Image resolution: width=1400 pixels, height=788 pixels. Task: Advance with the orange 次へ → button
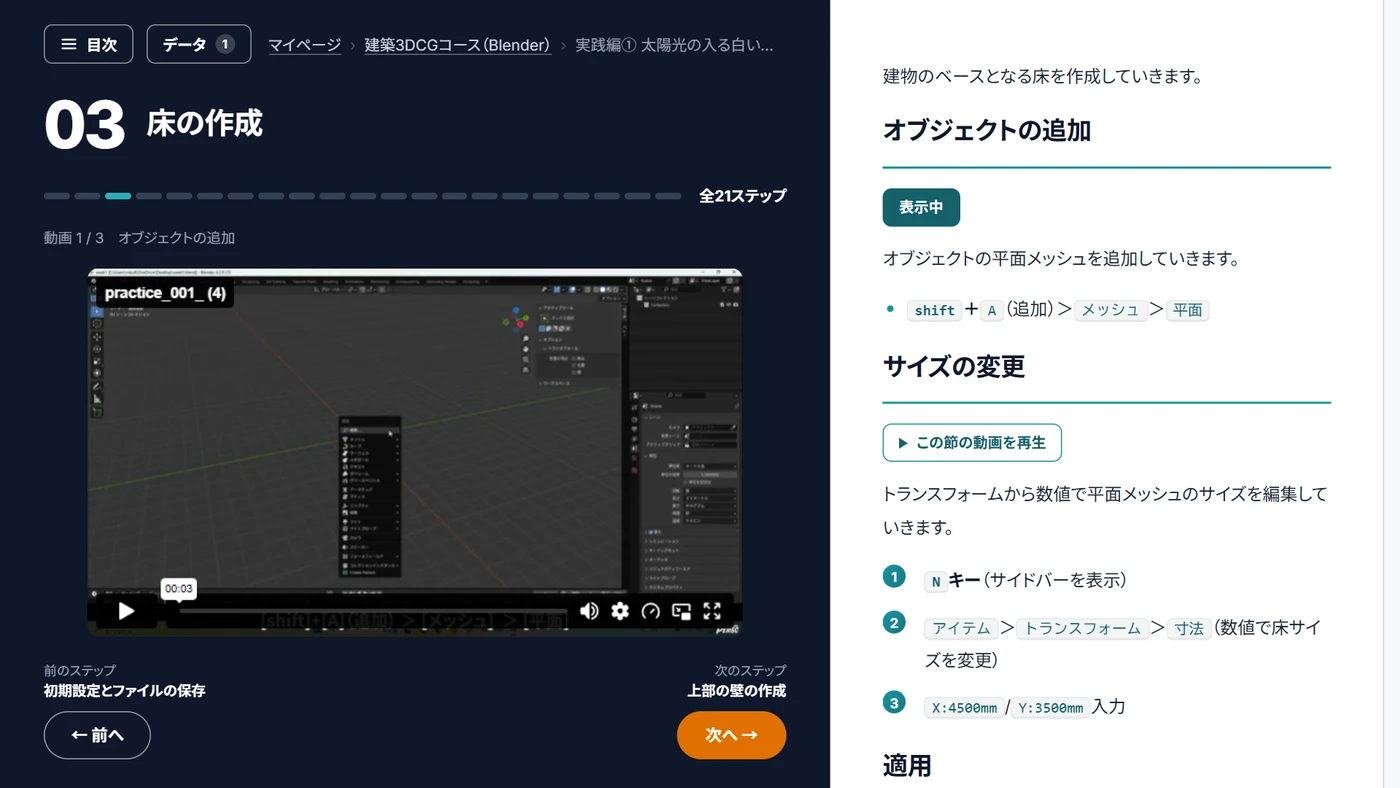[731, 735]
